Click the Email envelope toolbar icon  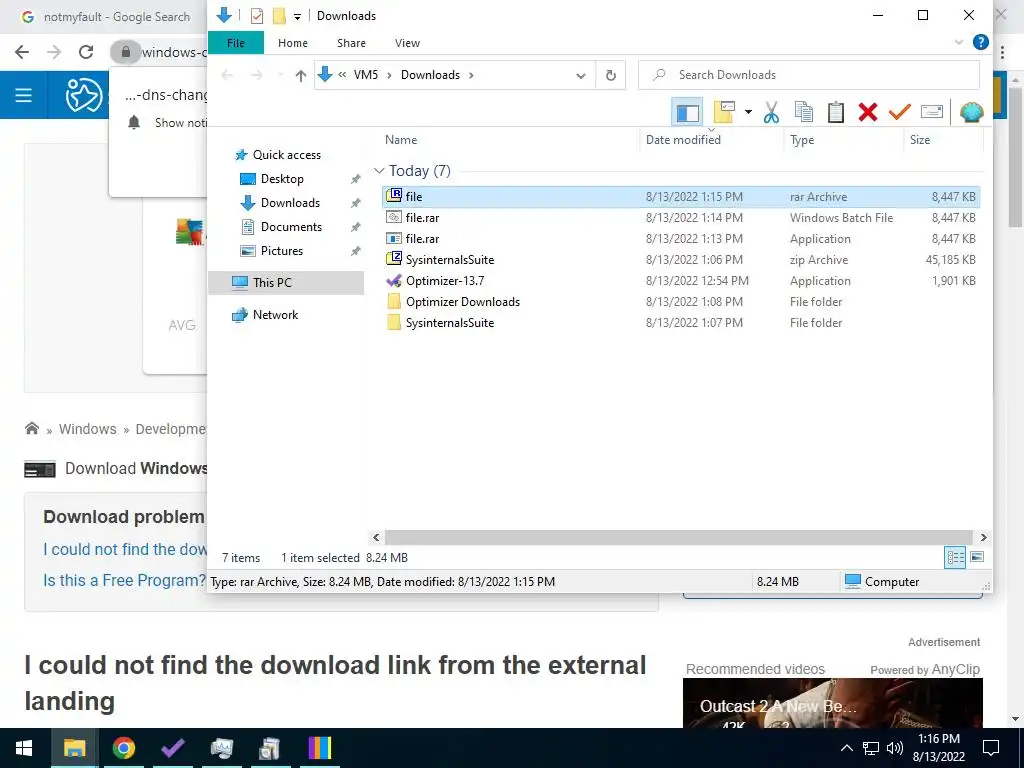[x=932, y=112]
